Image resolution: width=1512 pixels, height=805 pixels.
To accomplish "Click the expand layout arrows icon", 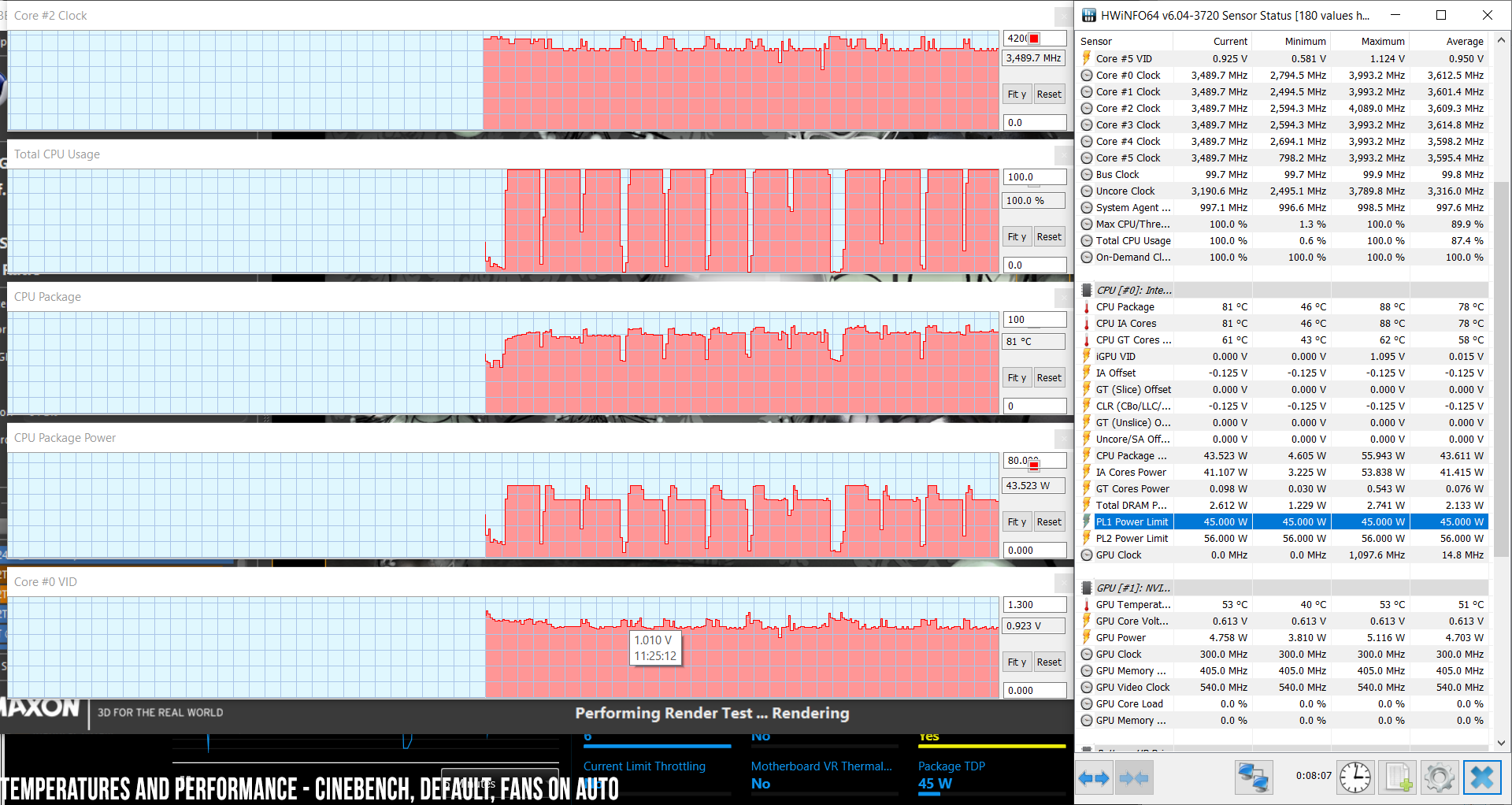I will click(x=1094, y=778).
